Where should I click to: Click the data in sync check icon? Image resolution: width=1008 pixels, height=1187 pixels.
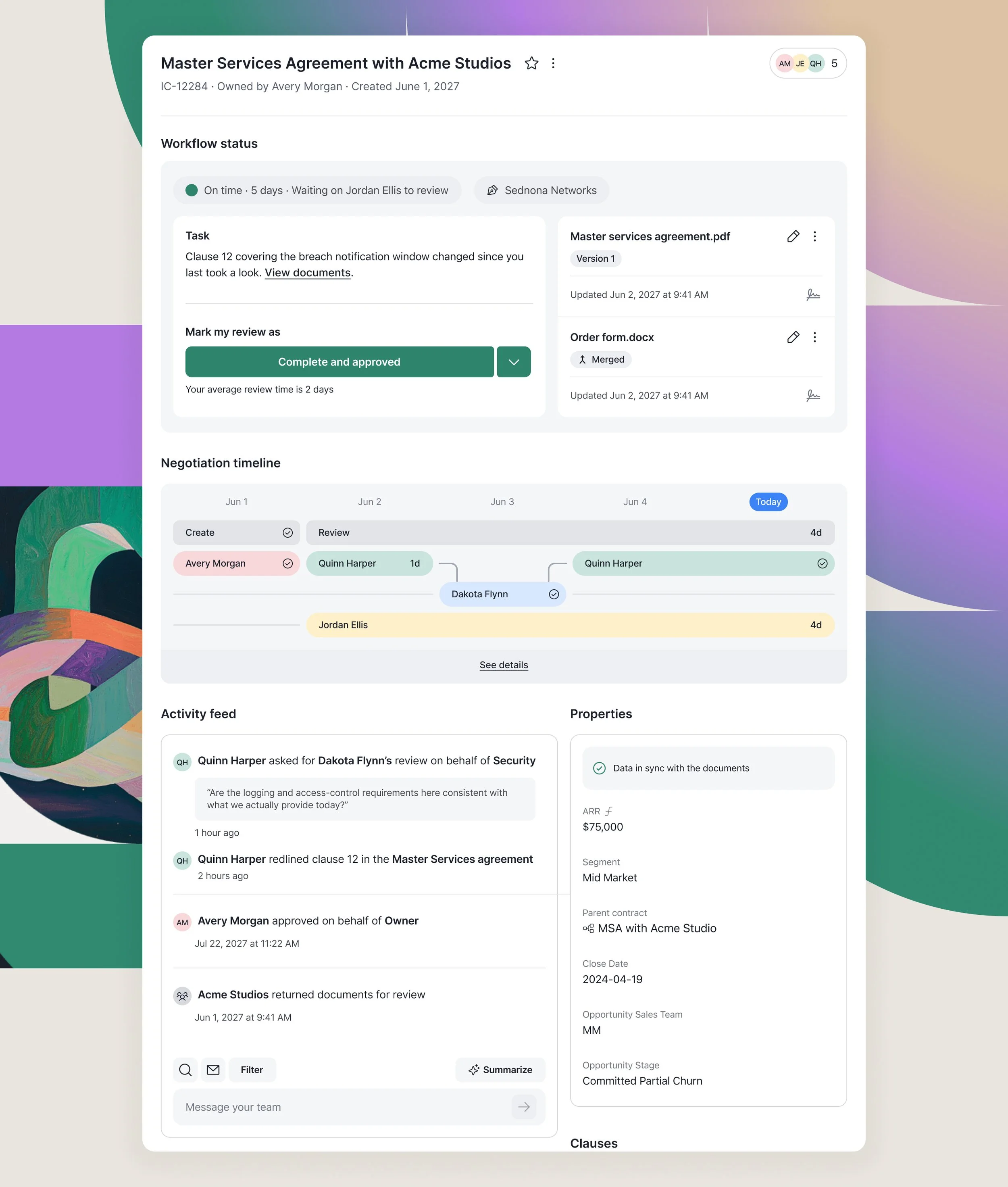click(x=600, y=768)
